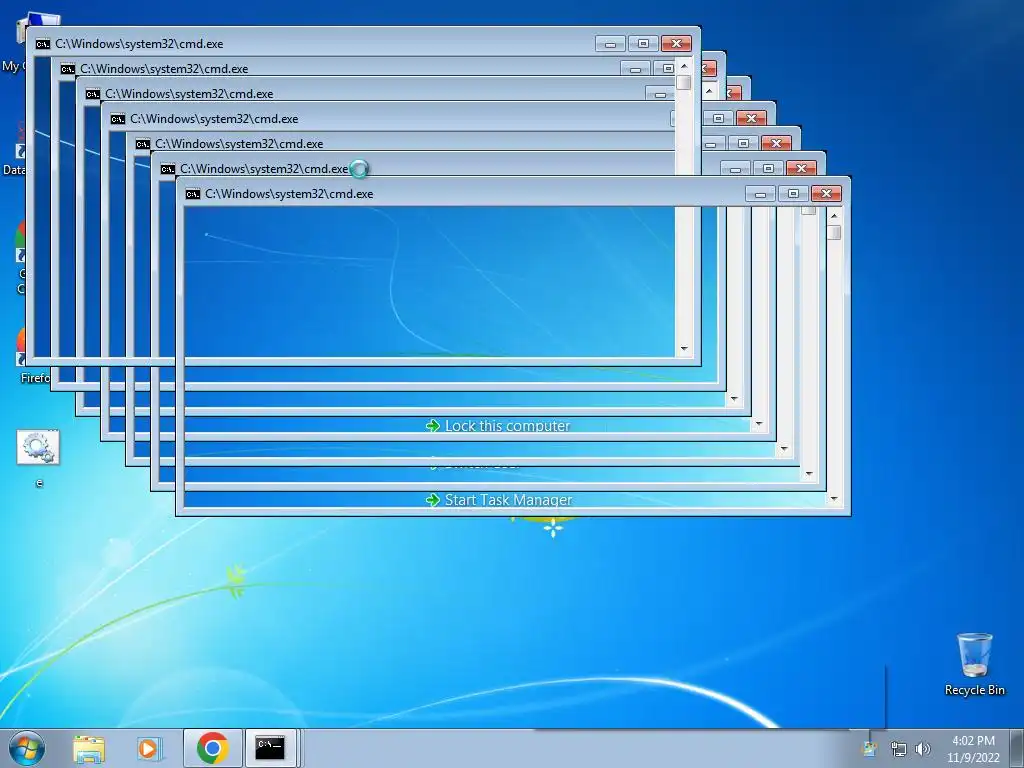Close the sixth cascaded cmd.exe window

click(x=801, y=168)
